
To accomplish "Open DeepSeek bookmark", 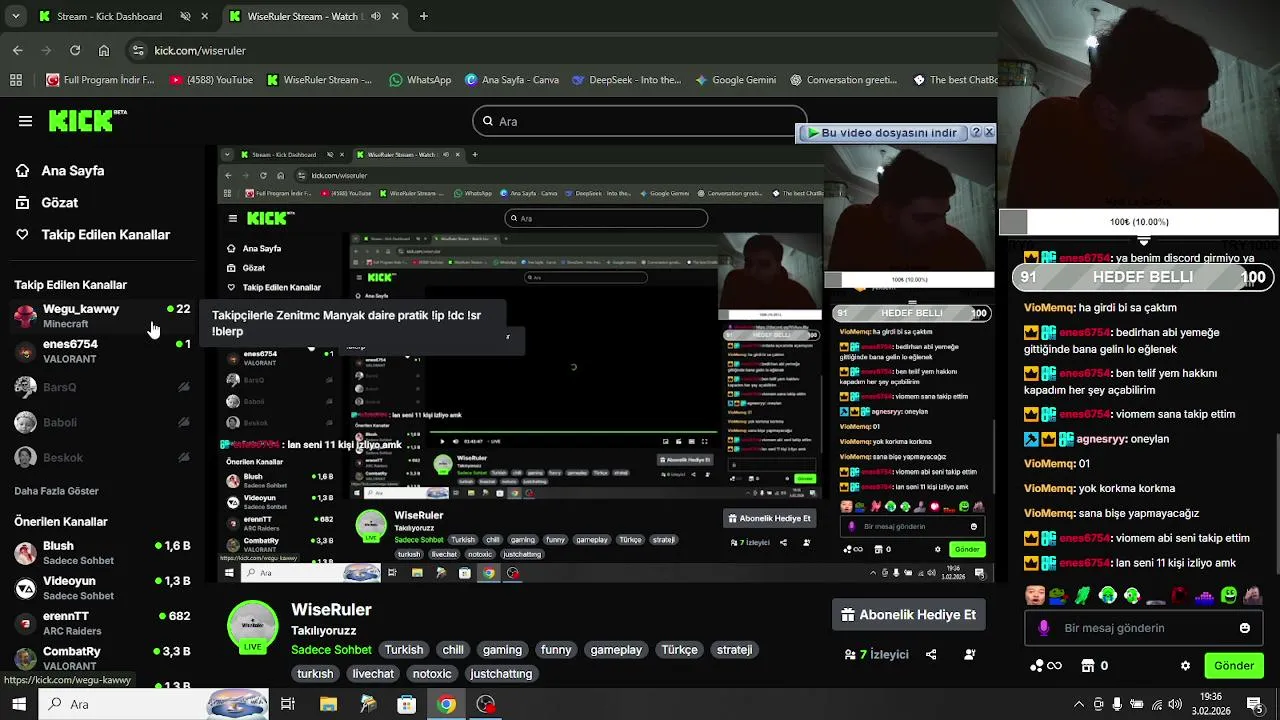I will pyautogui.click(x=626, y=80).
